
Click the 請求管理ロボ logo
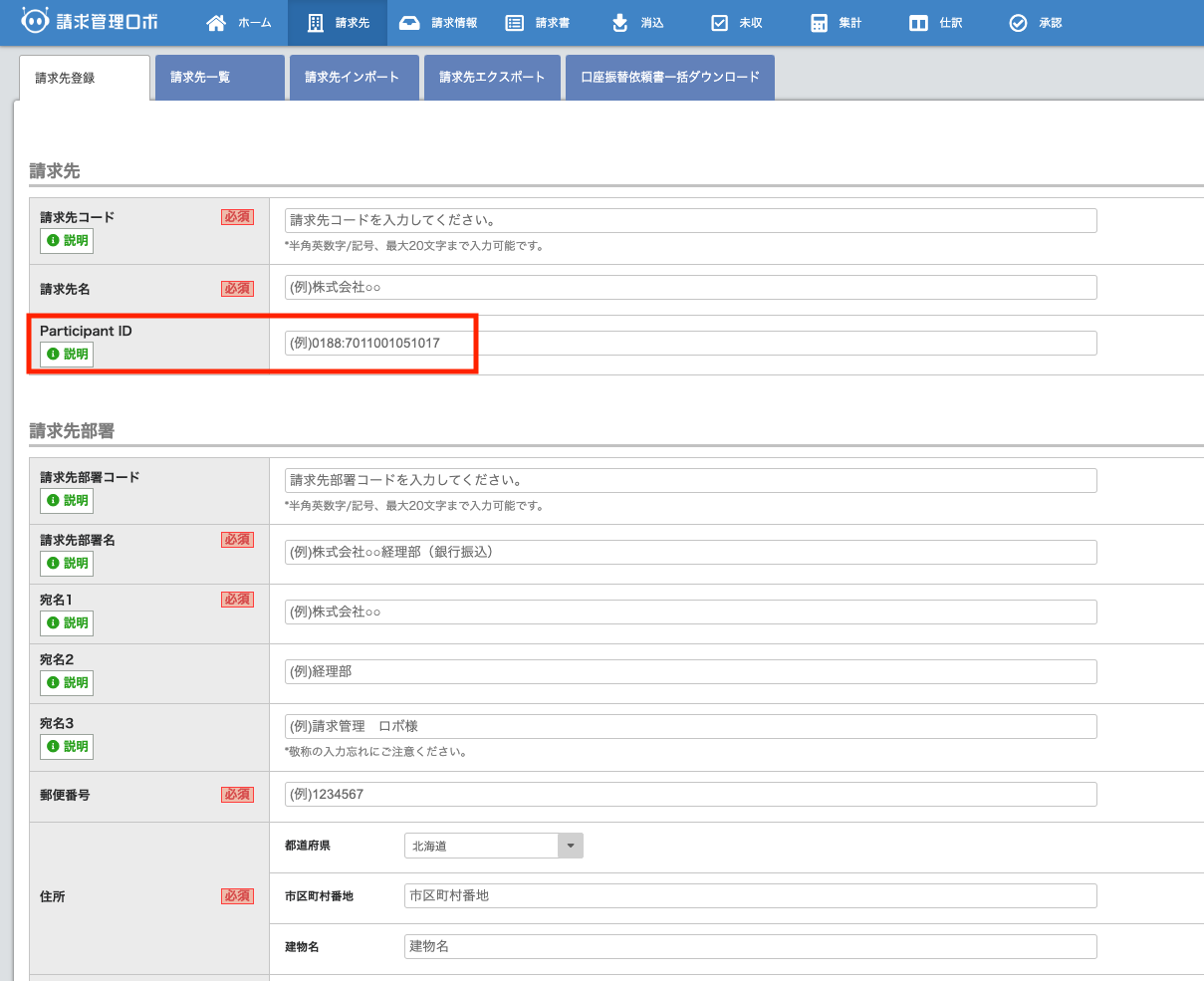[x=90, y=21]
